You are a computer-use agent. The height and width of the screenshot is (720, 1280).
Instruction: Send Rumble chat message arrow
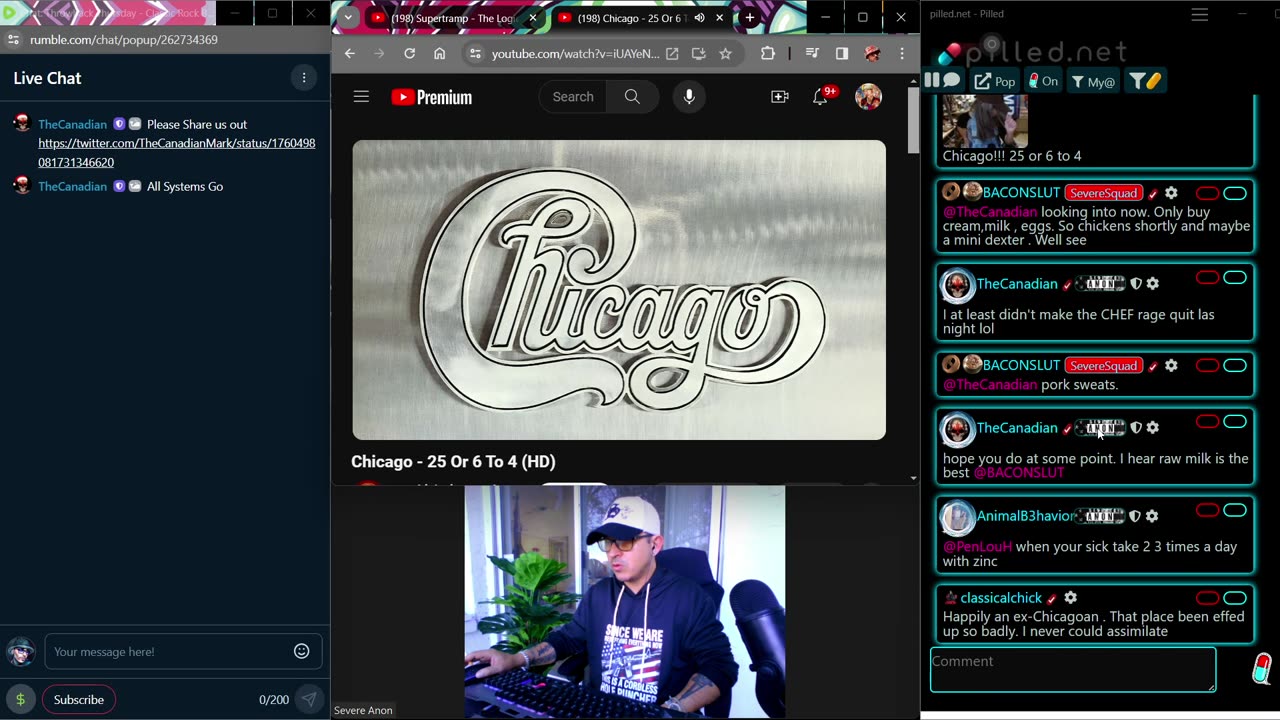point(309,699)
